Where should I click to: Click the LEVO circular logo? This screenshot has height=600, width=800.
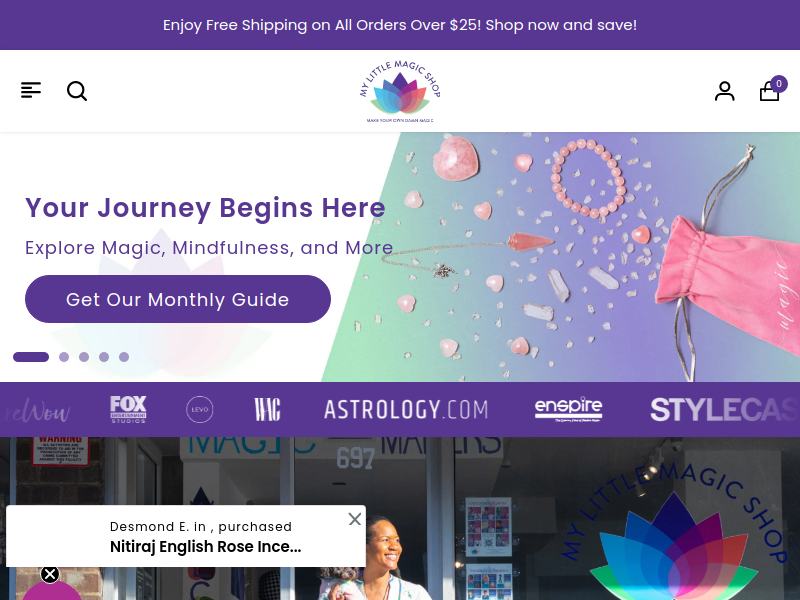click(x=199, y=409)
